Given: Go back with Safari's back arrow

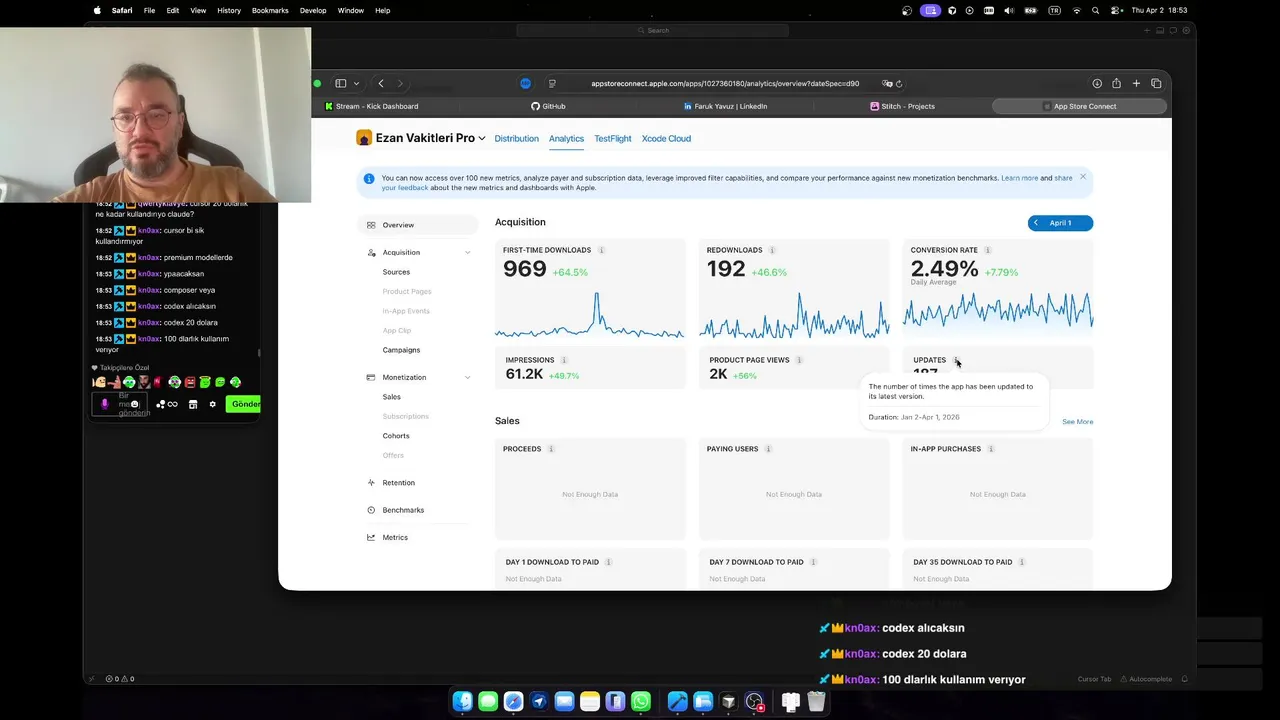Looking at the screenshot, I should [x=381, y=84].
